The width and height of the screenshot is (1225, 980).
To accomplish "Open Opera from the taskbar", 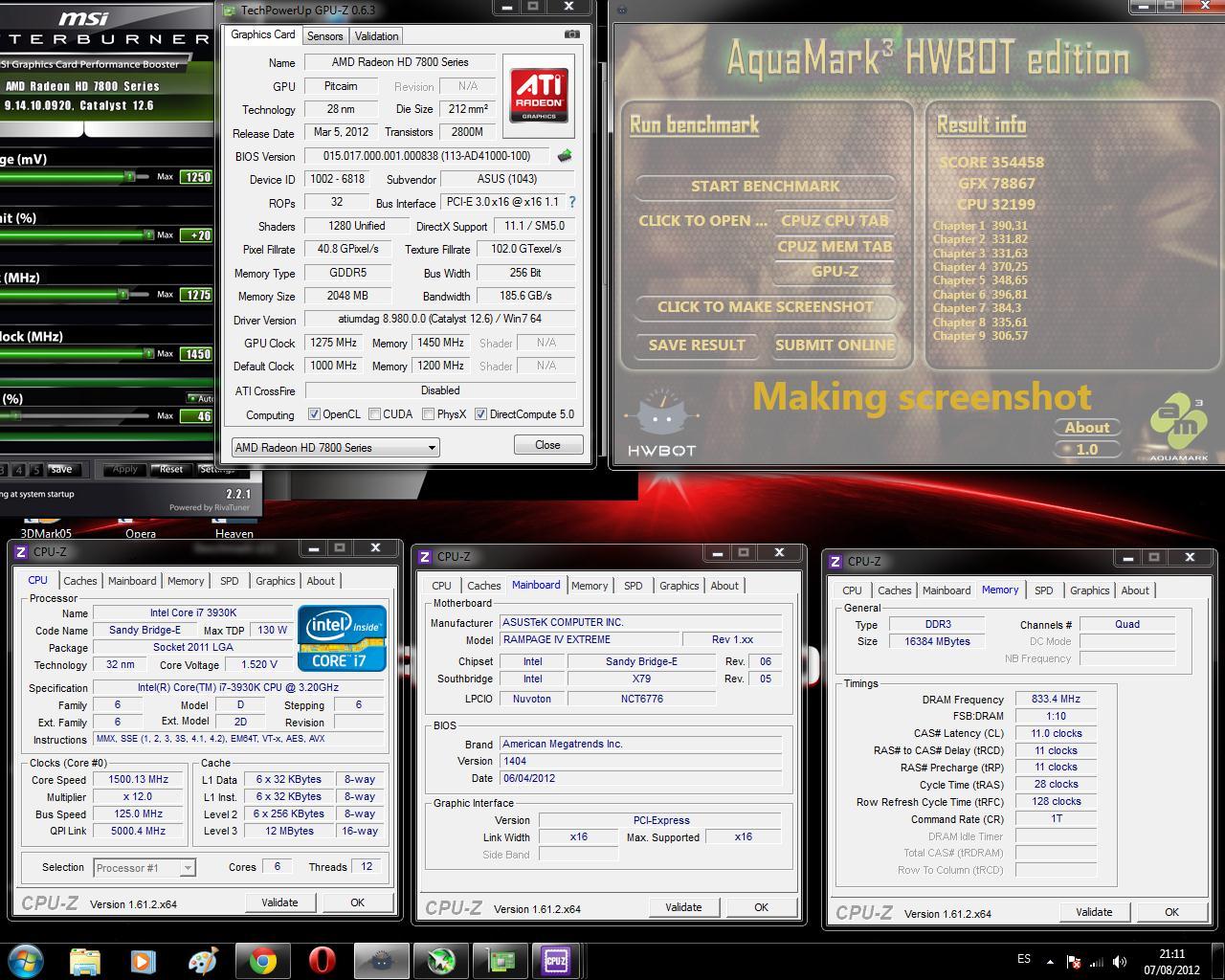I will tap(322, 960).
